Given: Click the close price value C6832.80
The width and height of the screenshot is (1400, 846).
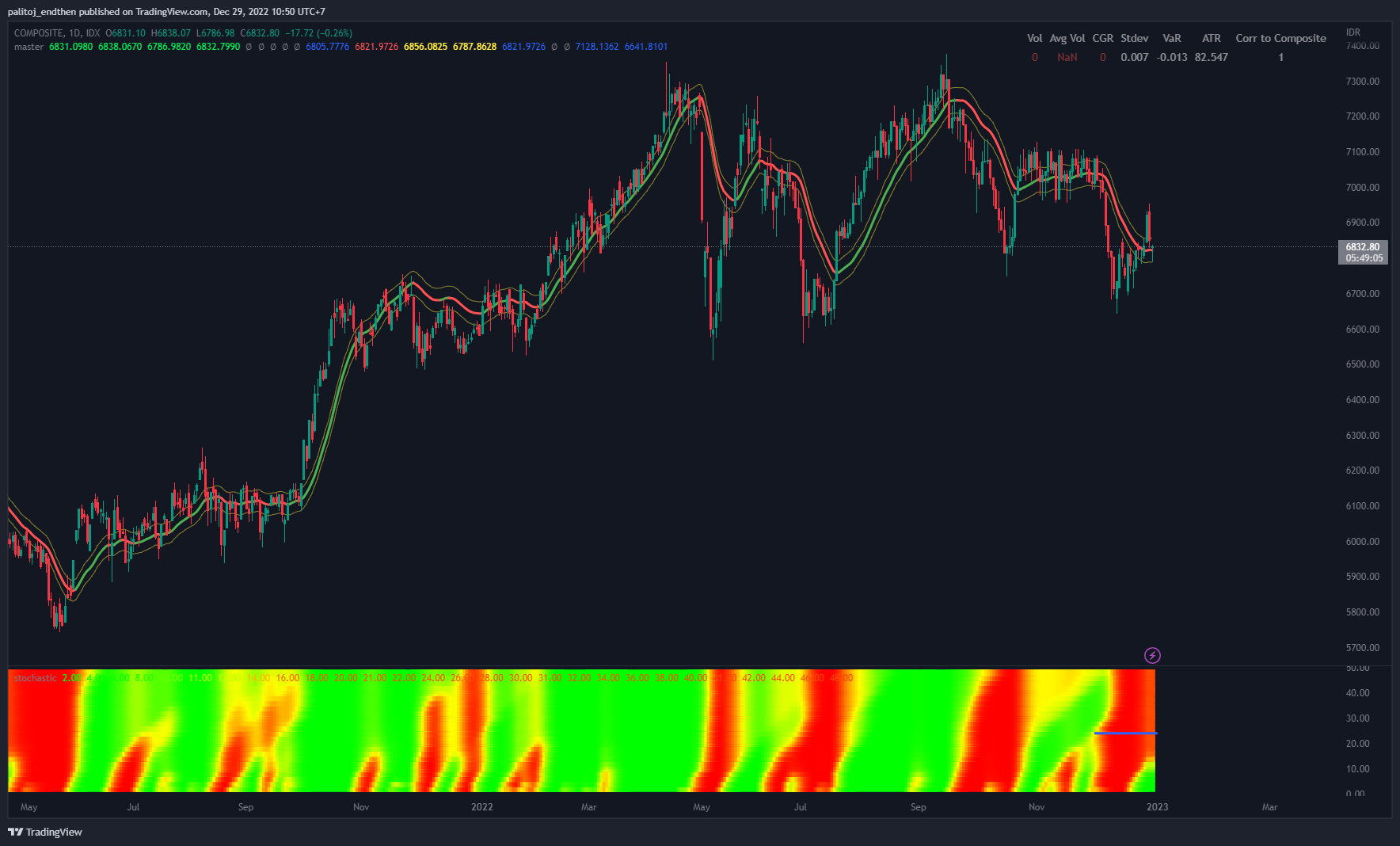Looking at the screenshot, I should [x=260, y=33].
